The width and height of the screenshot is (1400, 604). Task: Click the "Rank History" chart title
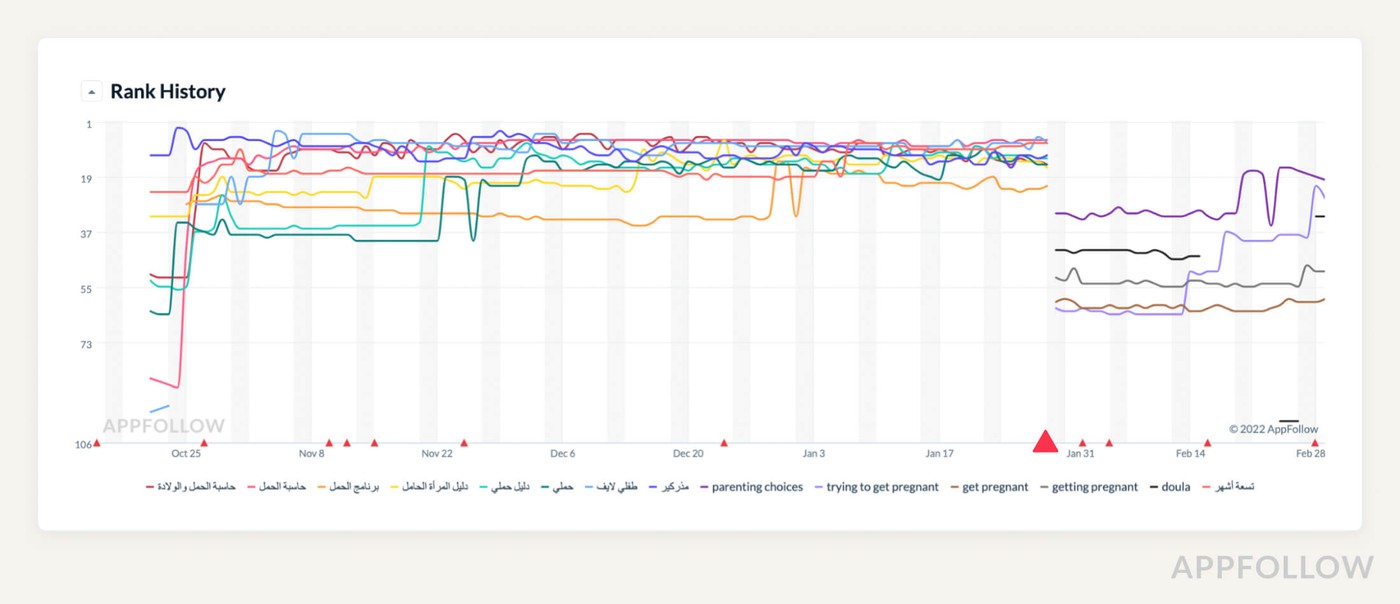point(167,92)
